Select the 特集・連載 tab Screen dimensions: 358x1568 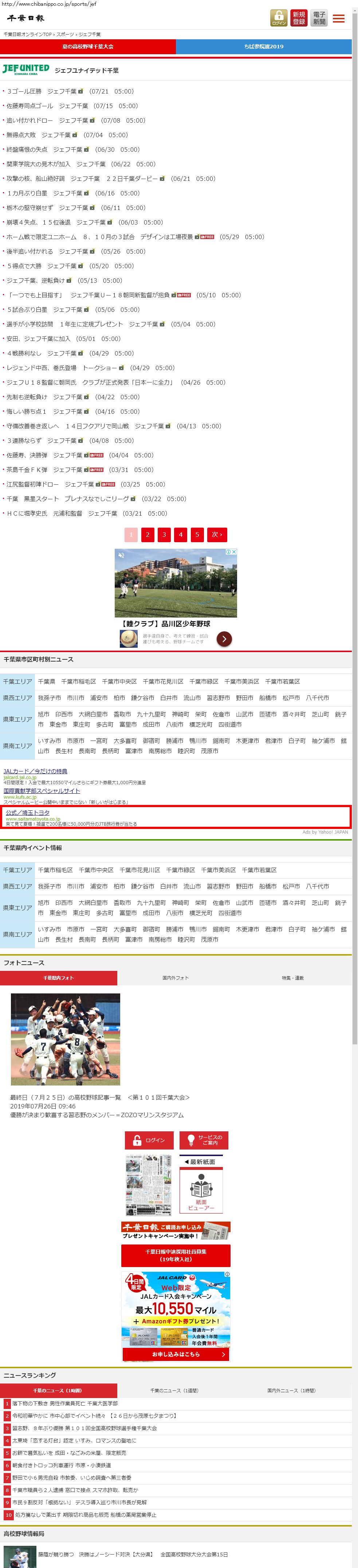click(x=293, y=977)
